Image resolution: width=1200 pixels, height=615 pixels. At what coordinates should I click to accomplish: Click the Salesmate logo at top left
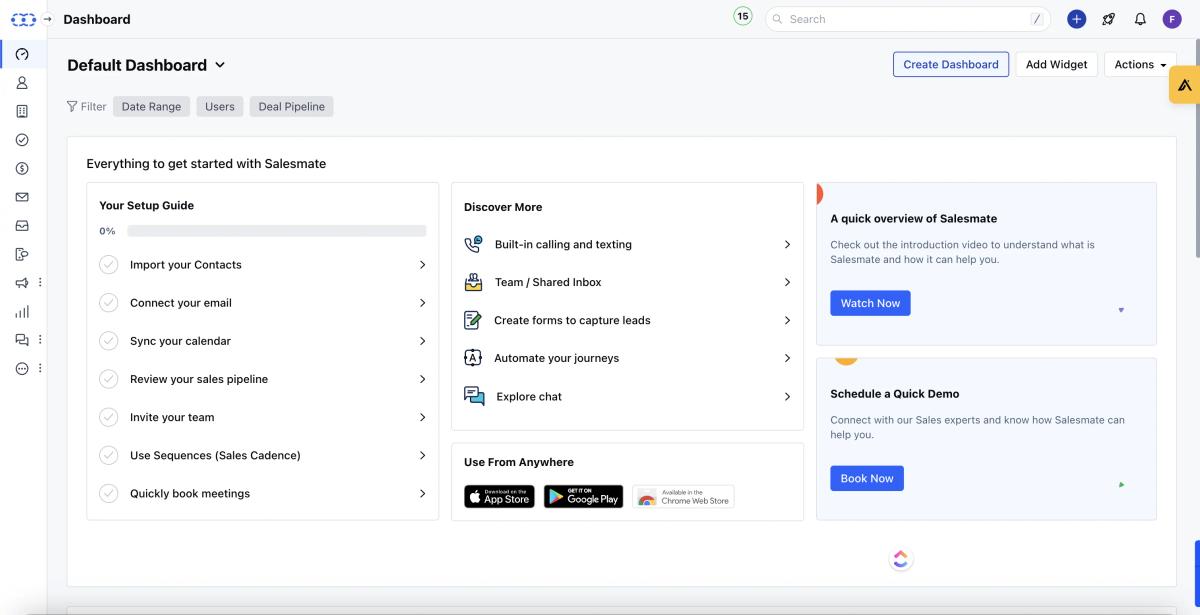click(22, 19)
